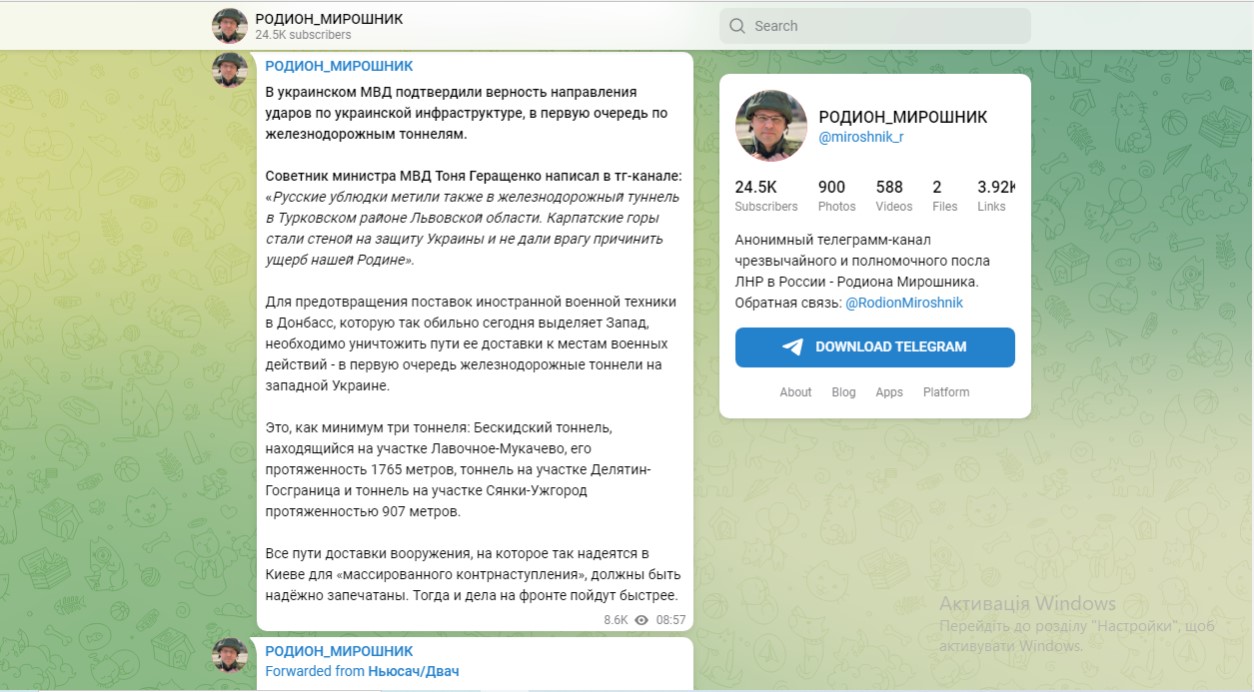Screen dimensions: 1254x692
Task: Click the channel avatar in the header
Action: (229, 26)
